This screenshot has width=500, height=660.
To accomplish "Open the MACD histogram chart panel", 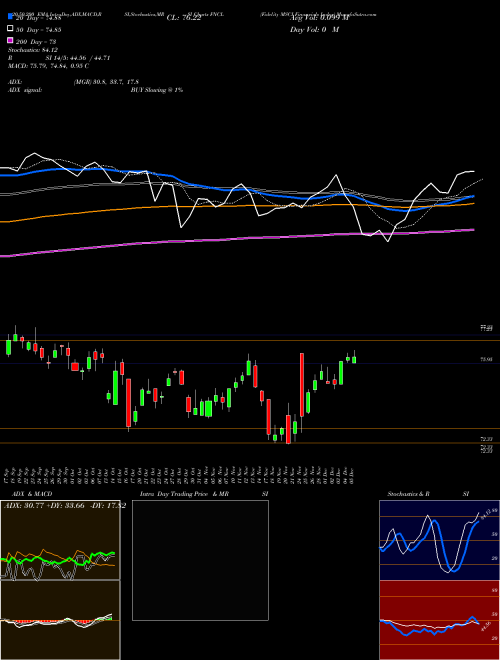I will pos(60,620).
